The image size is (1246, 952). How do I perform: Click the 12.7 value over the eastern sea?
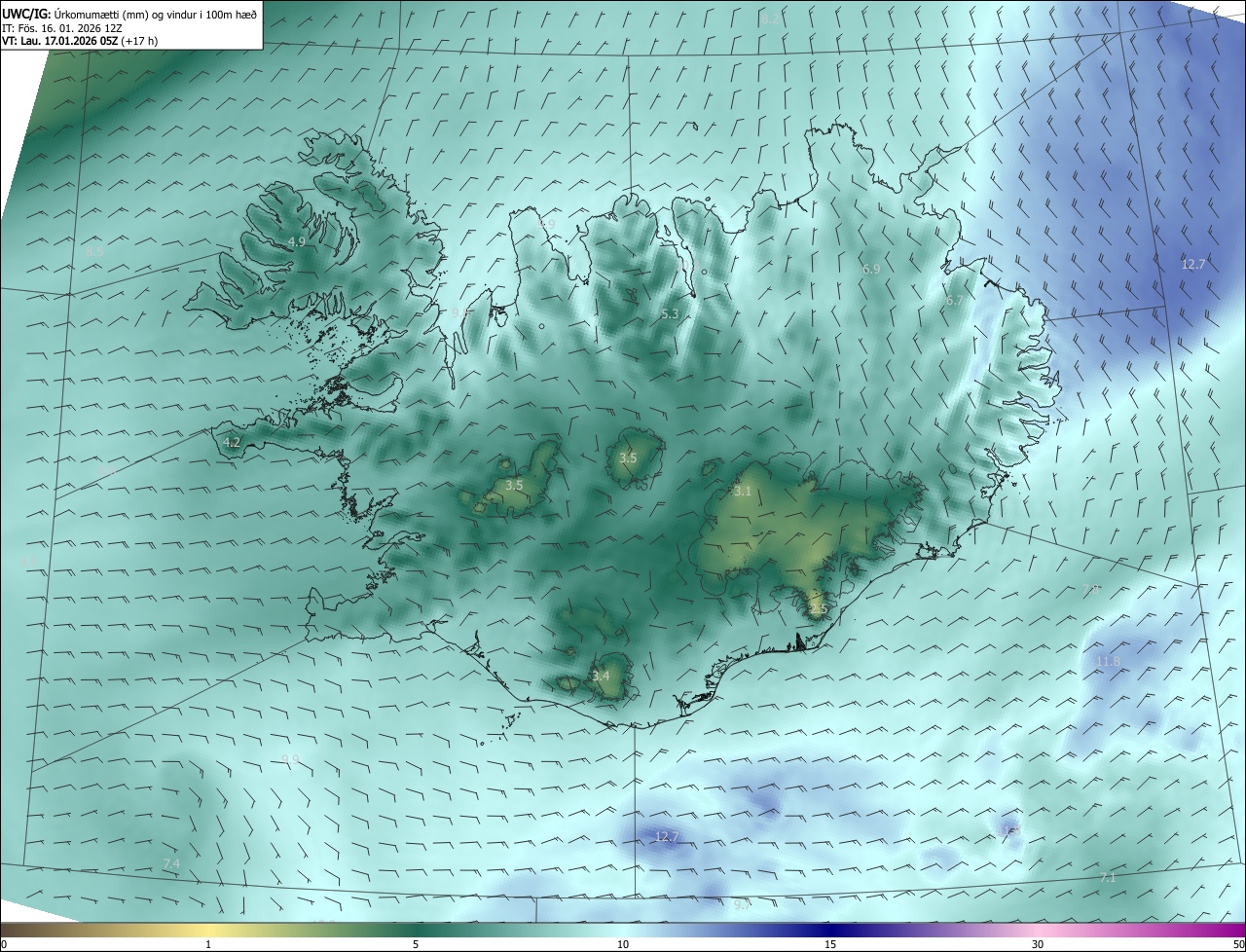(1193, 265)
